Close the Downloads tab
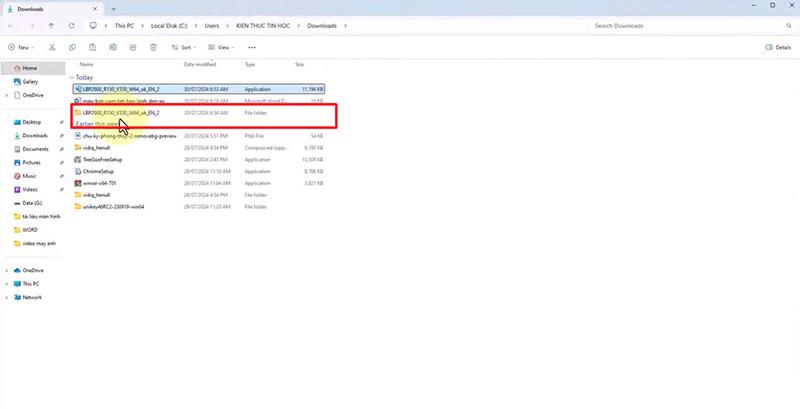This screenshot has width=800, height=409. click(95, 9)
